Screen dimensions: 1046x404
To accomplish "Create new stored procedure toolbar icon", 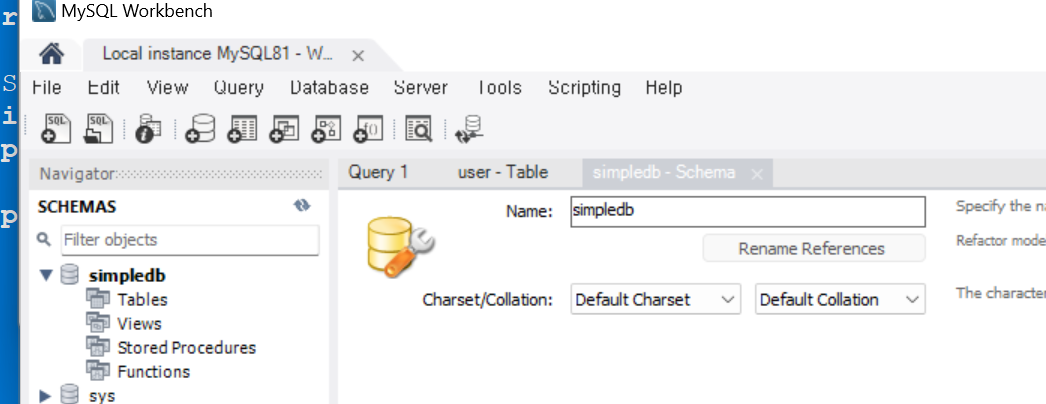I will (x=326, y=129).
